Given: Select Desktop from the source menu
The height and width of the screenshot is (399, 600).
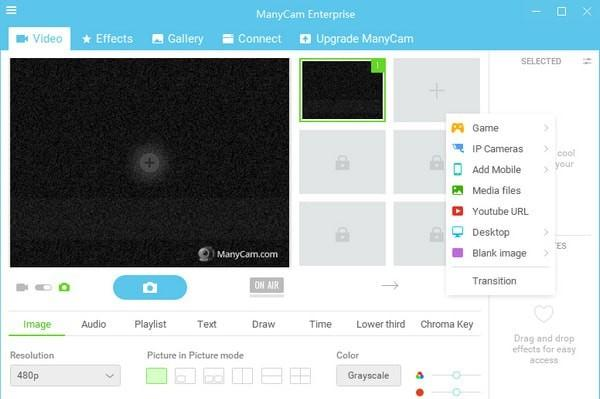Looking at the screenshot, I should click(x=501, y=232).
